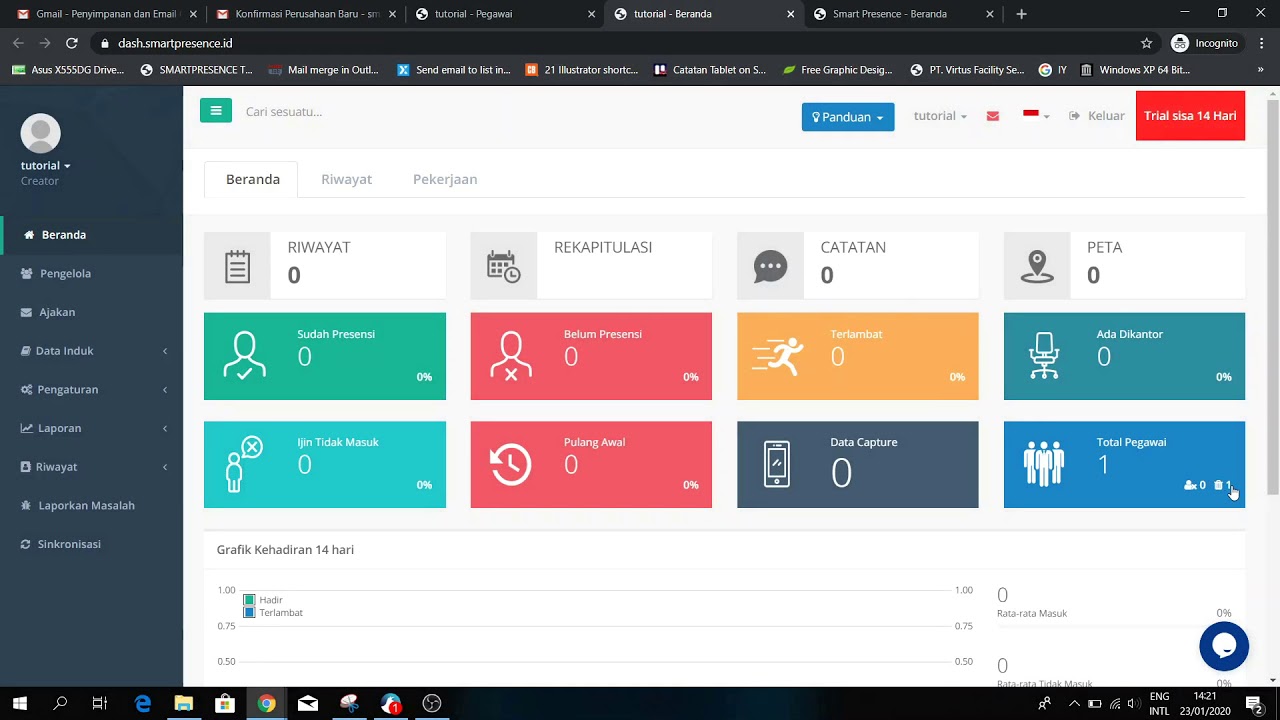
Task: Click the Hadir legend color swatch
Action: 249,600
